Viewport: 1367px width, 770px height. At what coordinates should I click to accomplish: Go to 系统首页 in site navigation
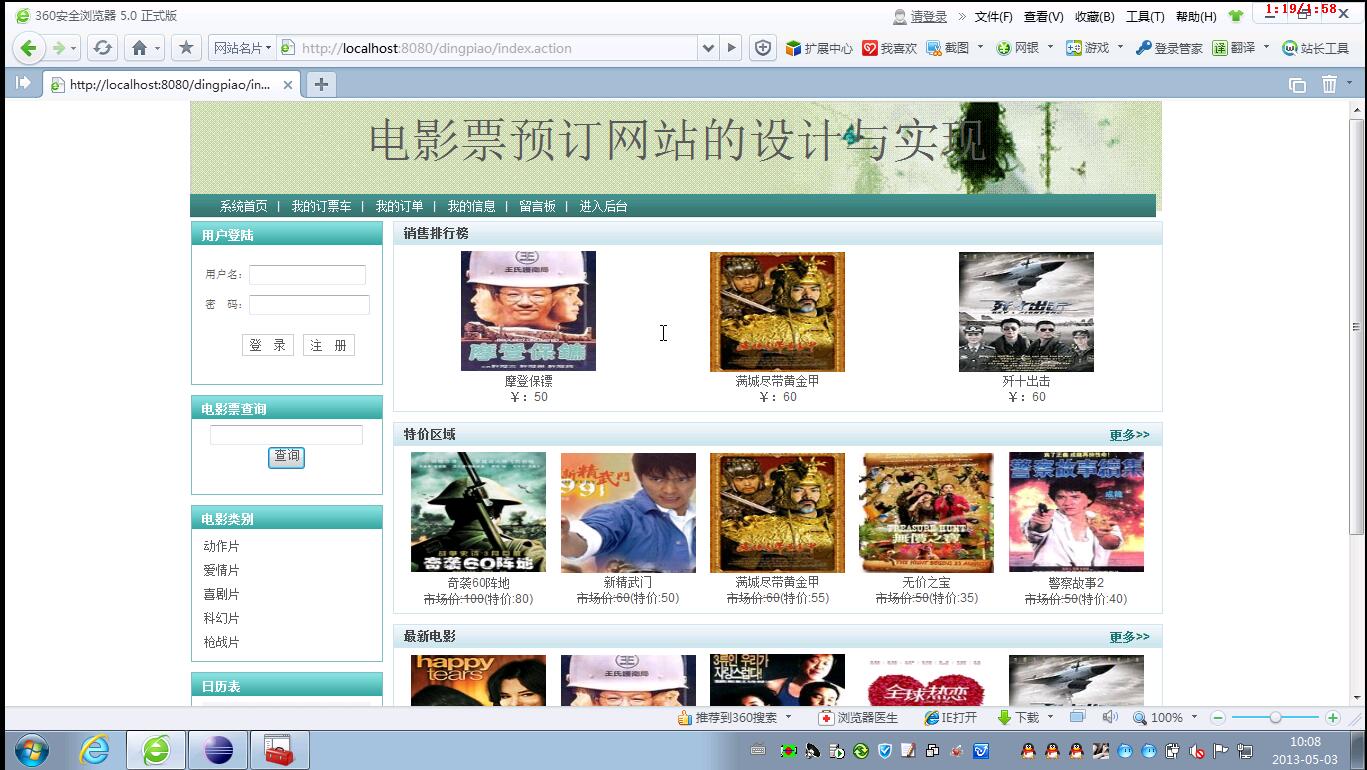point(244,206)
